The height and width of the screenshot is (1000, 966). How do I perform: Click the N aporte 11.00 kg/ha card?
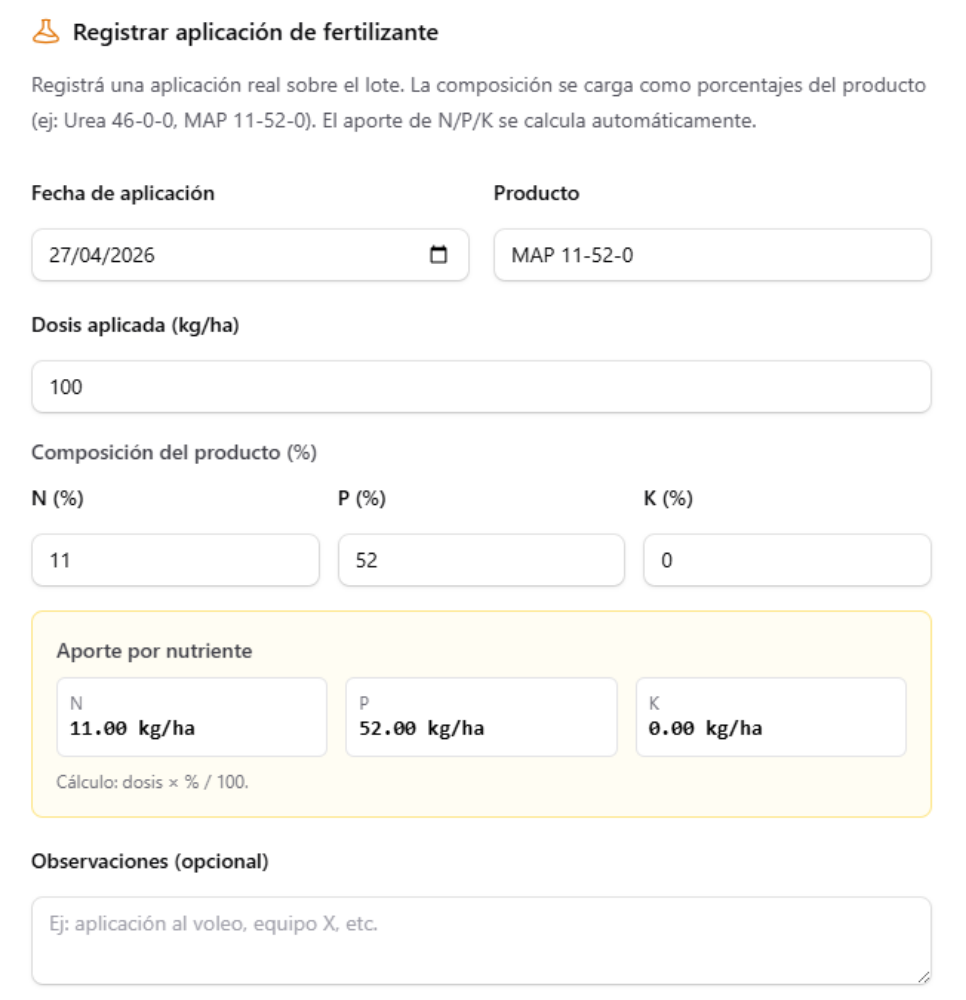coord(192,717)
